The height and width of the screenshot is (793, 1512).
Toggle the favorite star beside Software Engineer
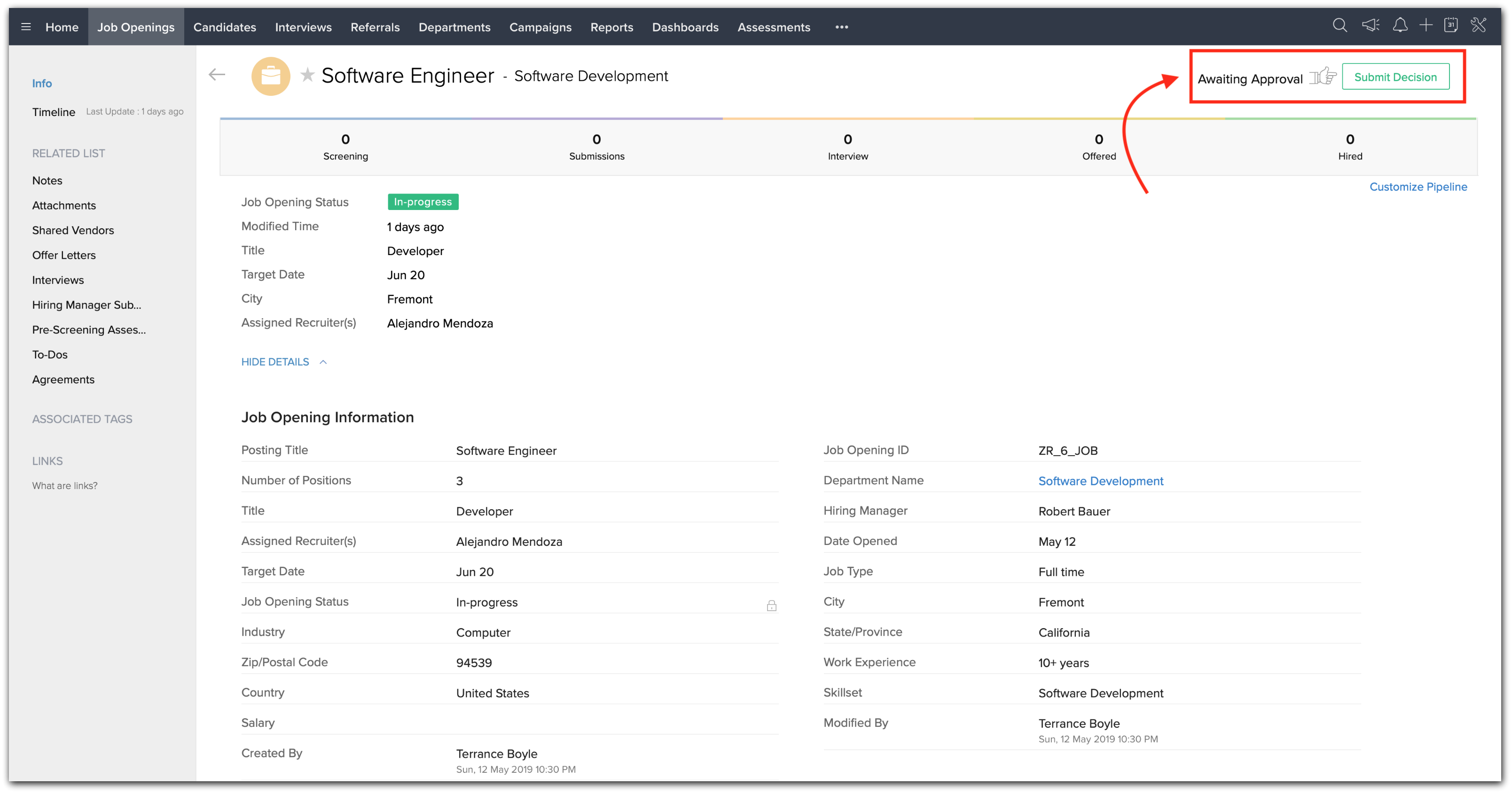click(307, 75)
